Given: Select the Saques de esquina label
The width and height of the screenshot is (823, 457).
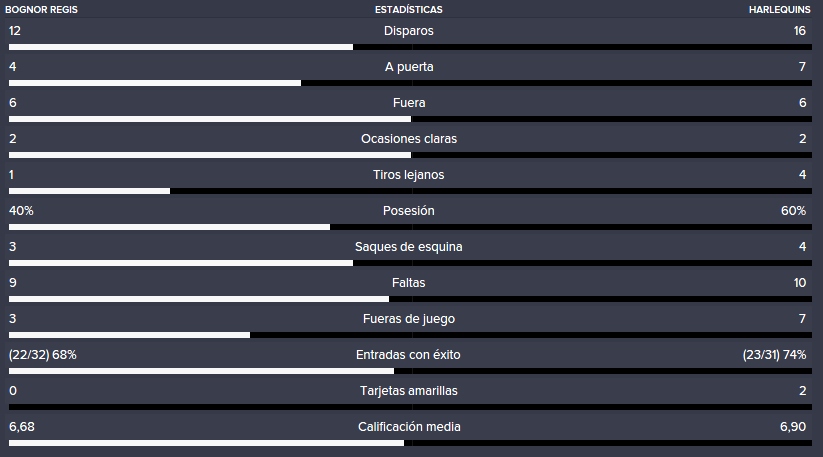Looking at the screenshot, I should 408,247.
